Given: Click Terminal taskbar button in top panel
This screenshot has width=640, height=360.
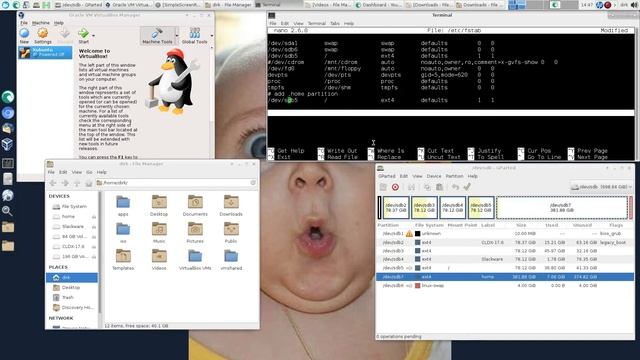Looking at the screenshot, I should pyautogui.click(x=280, y=5).
